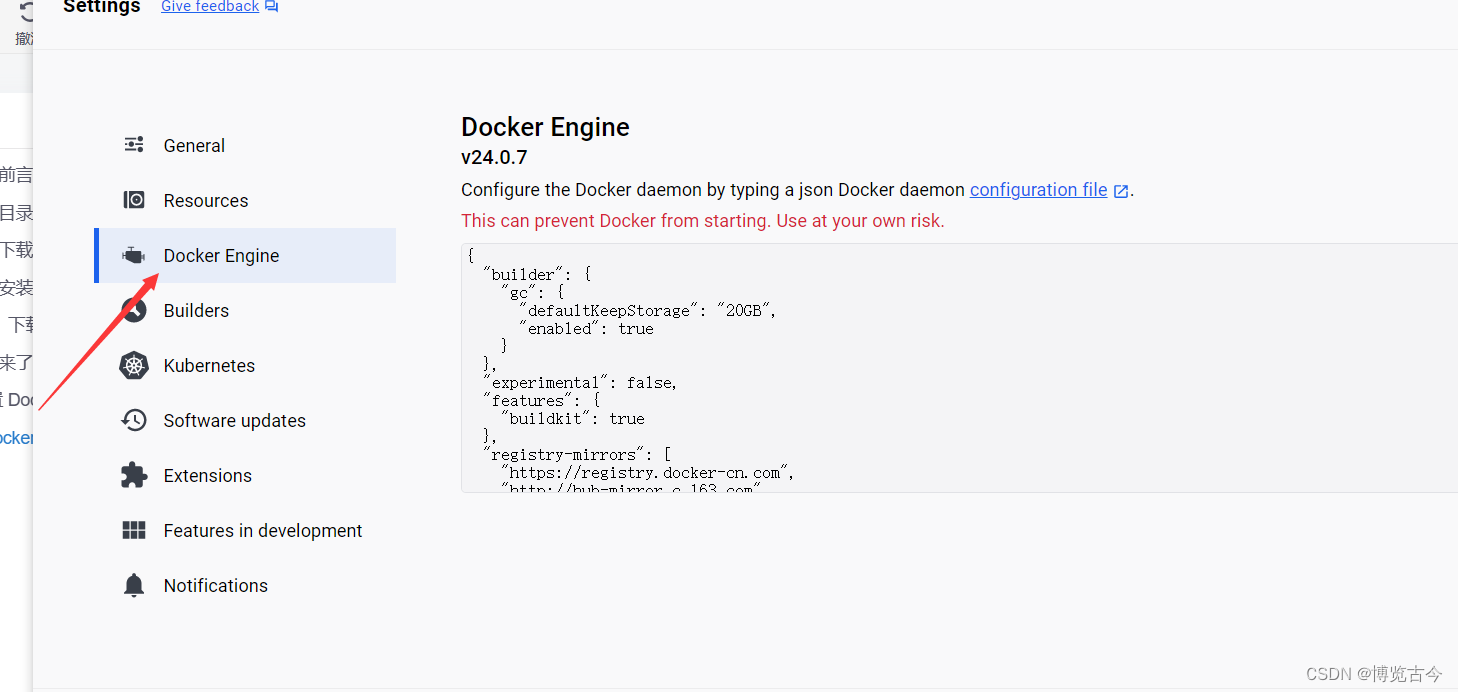The height and width of the screenshot is (692, 1458).
Task: Open the General settings tab
Action: click(245, 145)
